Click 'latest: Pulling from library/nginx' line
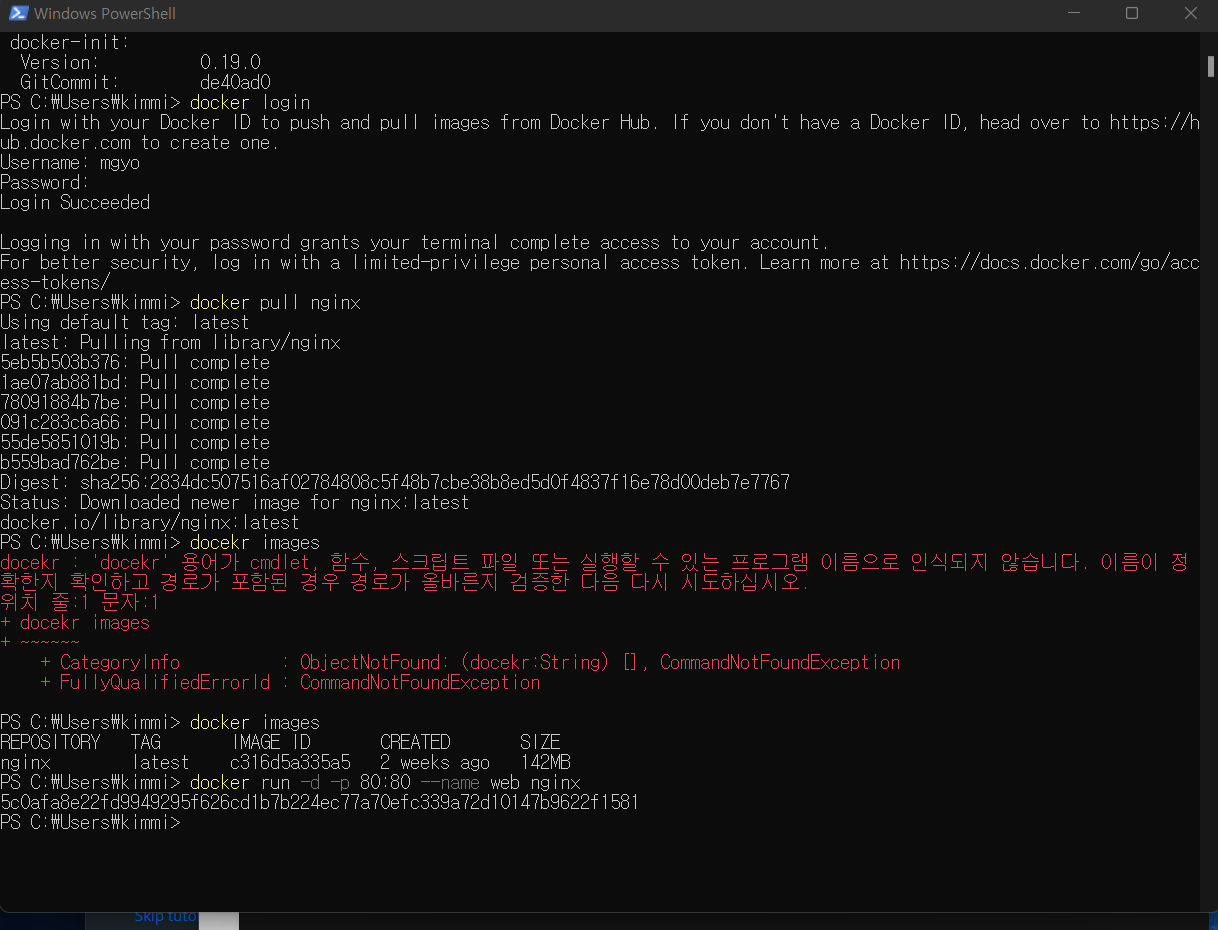Viewport: 1218px width, 930px height. pos(170,342)
